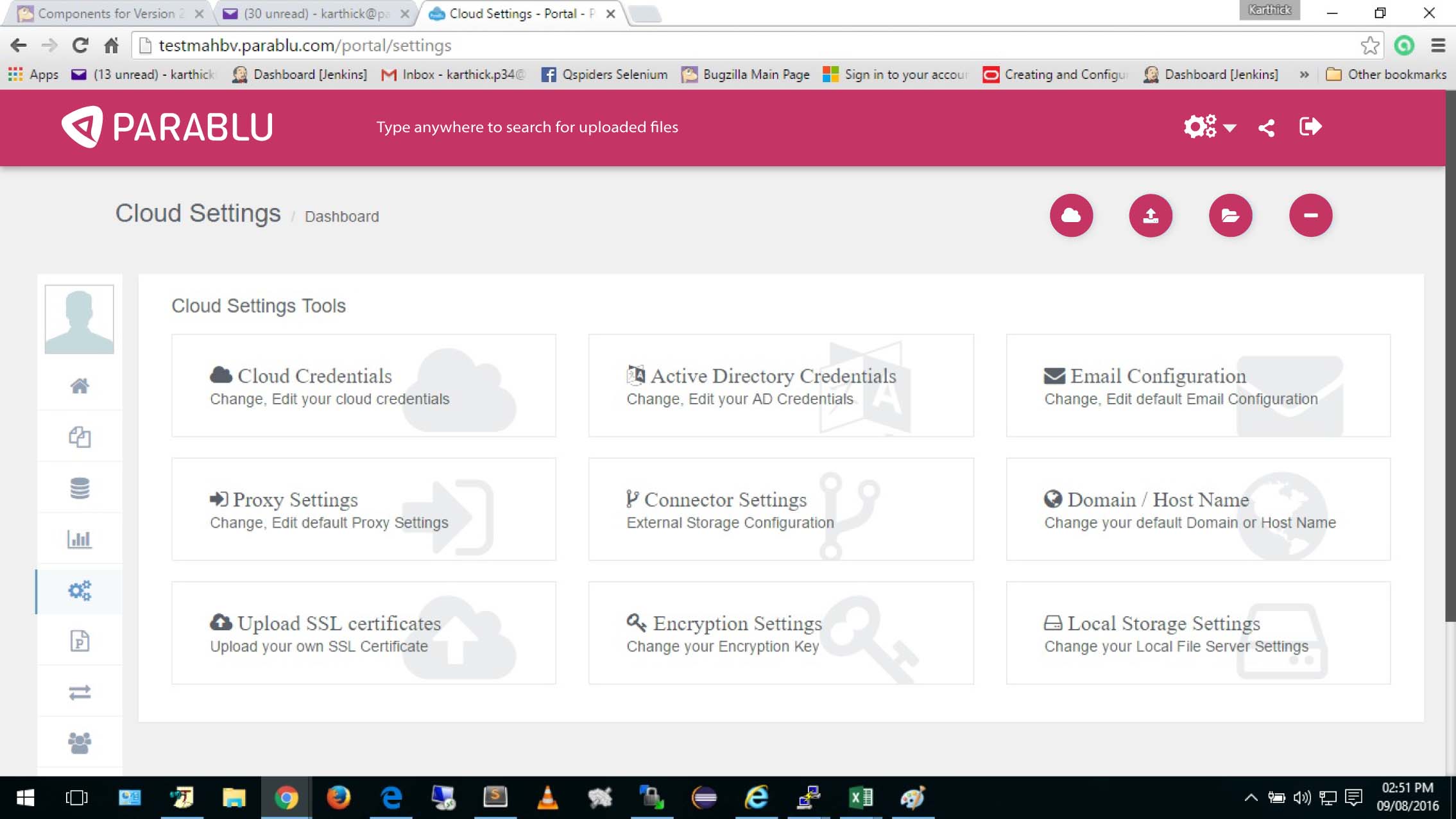This screenshot has width=1456, height=819.
Task: Click the user profile avatar thumbnail
Action: coord(80,319)
